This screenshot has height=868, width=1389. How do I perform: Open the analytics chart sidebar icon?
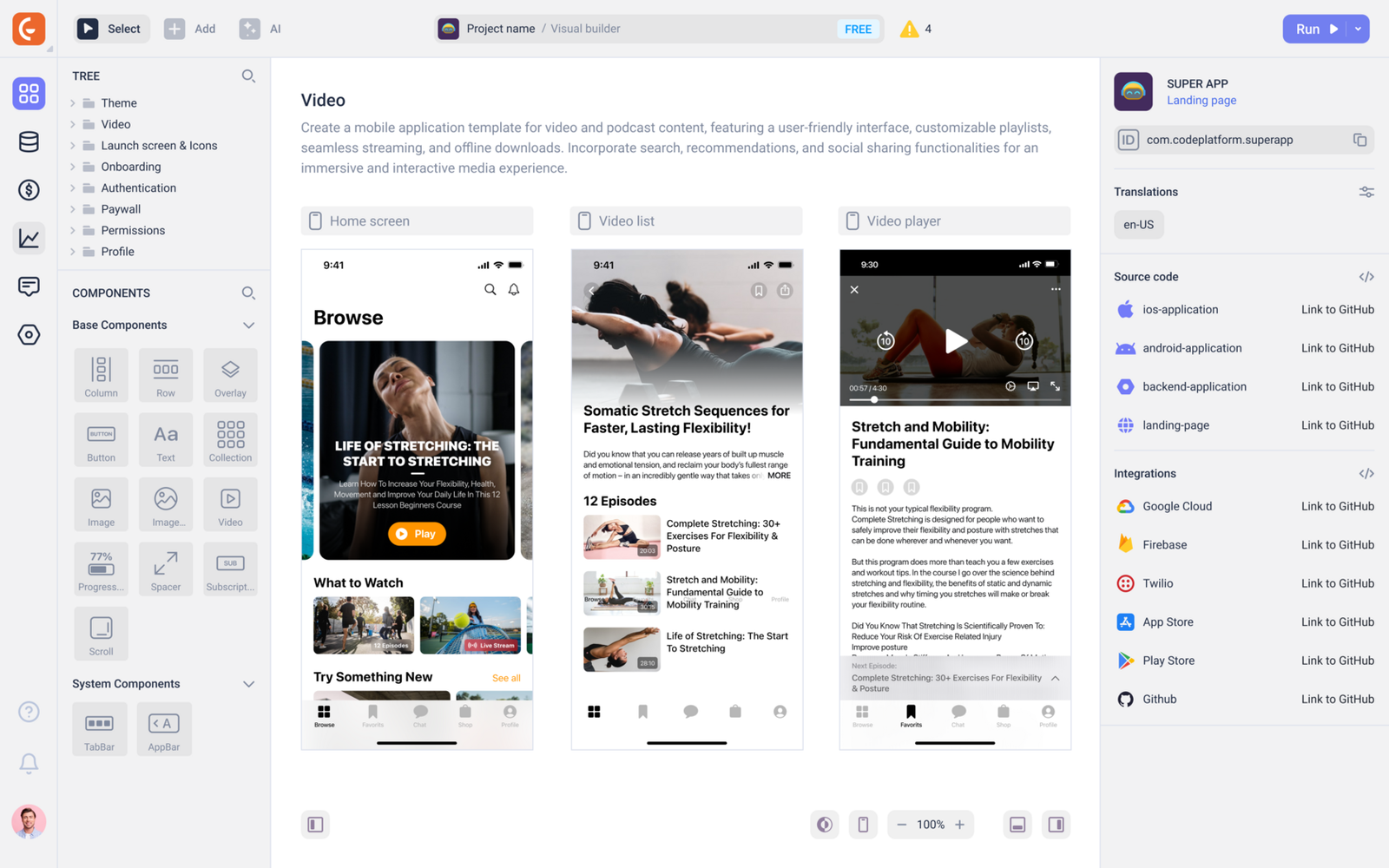[29, 238]
